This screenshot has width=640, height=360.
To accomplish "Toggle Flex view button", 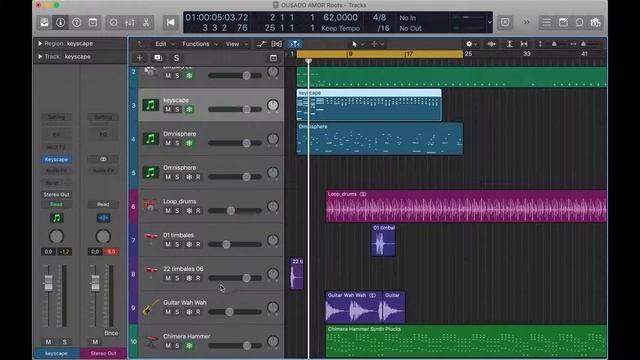I will pyautogui.click(x=276, y=44).
